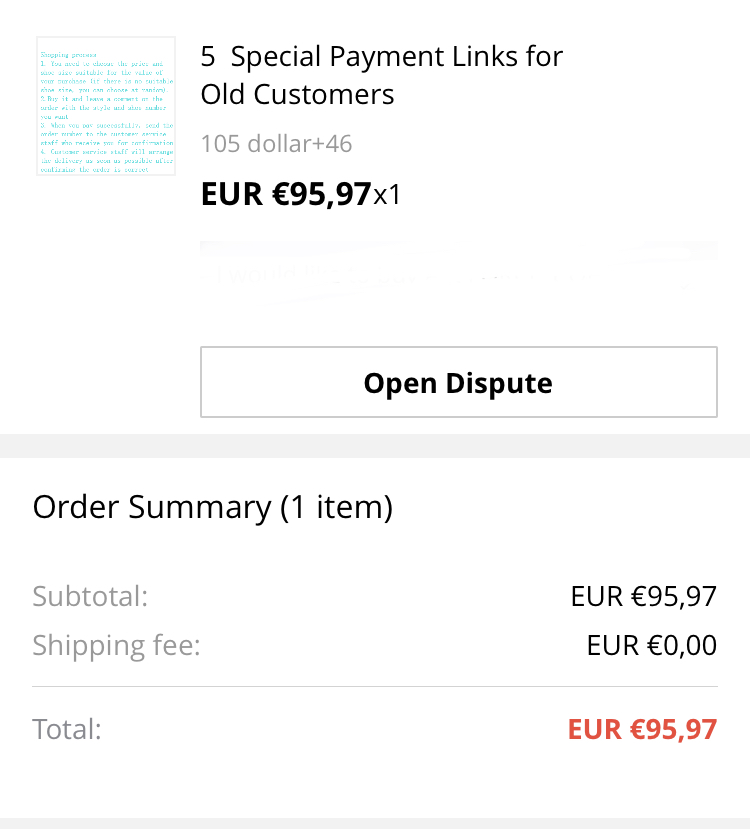Click the red Total amount EUR €95,97

tap(642, 730)
